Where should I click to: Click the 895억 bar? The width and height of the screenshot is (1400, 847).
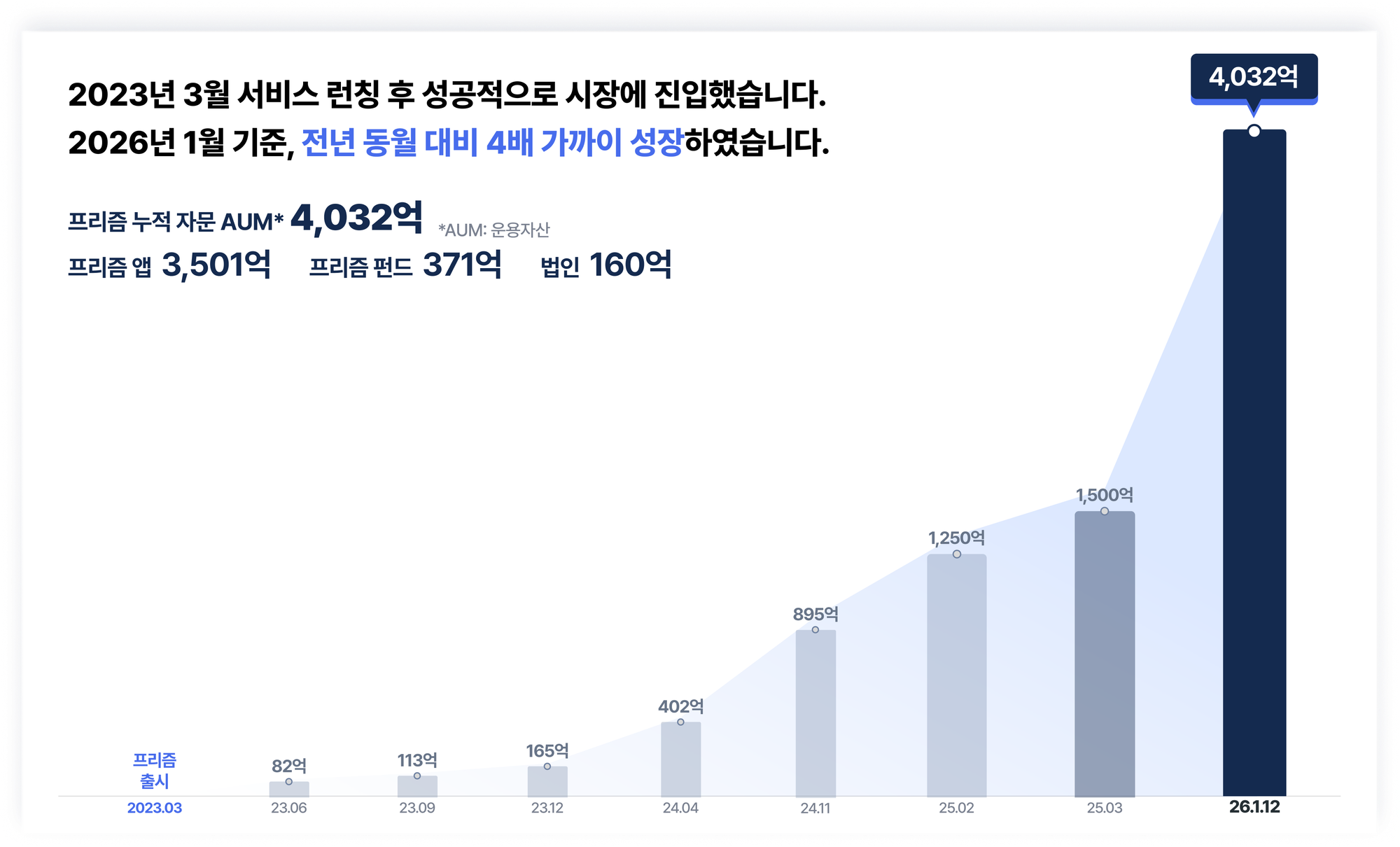pos(815,714)
